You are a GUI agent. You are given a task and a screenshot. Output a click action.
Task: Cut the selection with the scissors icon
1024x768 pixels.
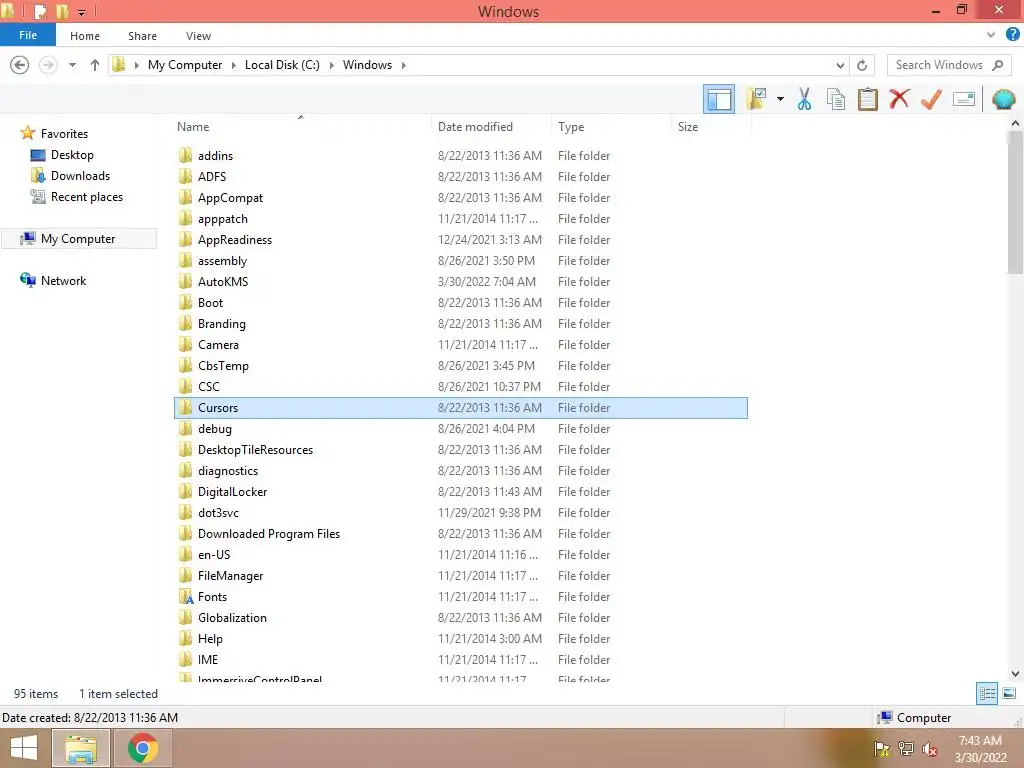[804, 99]
